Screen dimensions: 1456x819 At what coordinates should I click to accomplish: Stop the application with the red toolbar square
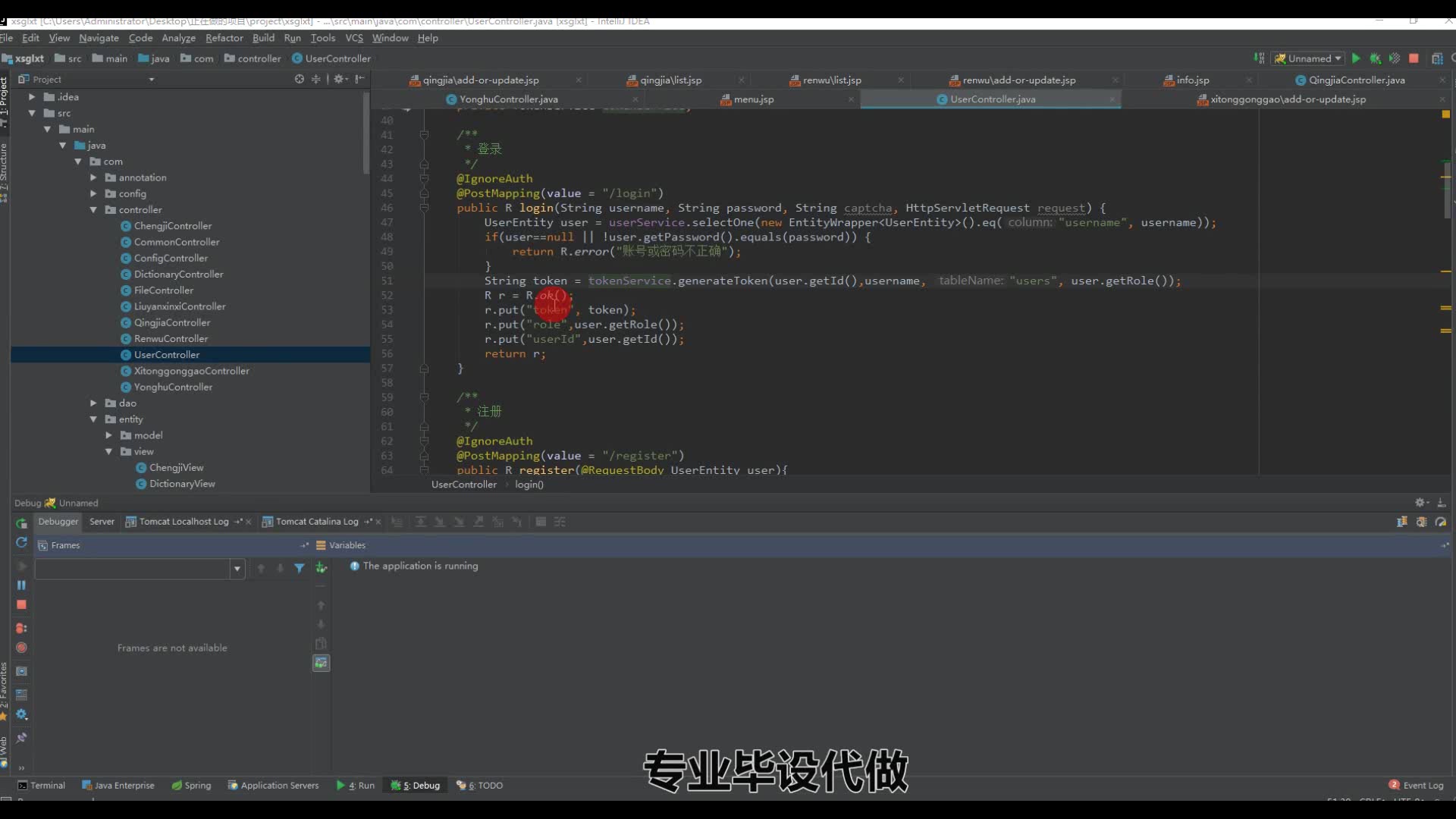[1414, 58]
